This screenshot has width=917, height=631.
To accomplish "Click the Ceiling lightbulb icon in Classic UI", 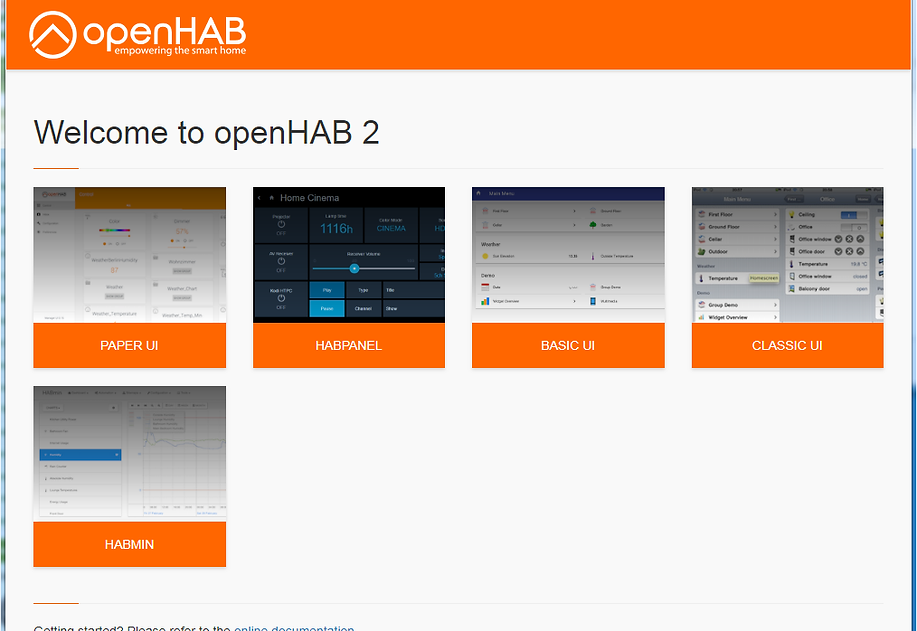I will pyautogui.click(x=791, y=214).
